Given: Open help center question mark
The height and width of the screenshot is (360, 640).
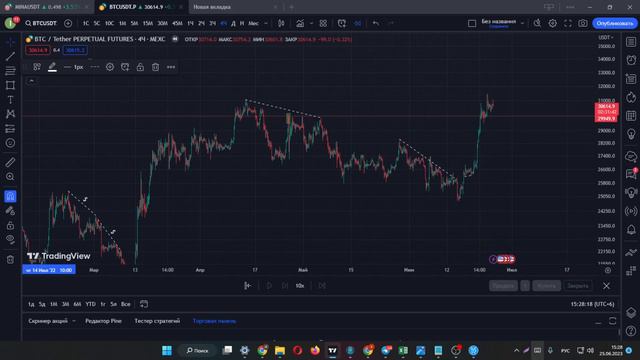Looking at the screenshot, I should [631, 331].
